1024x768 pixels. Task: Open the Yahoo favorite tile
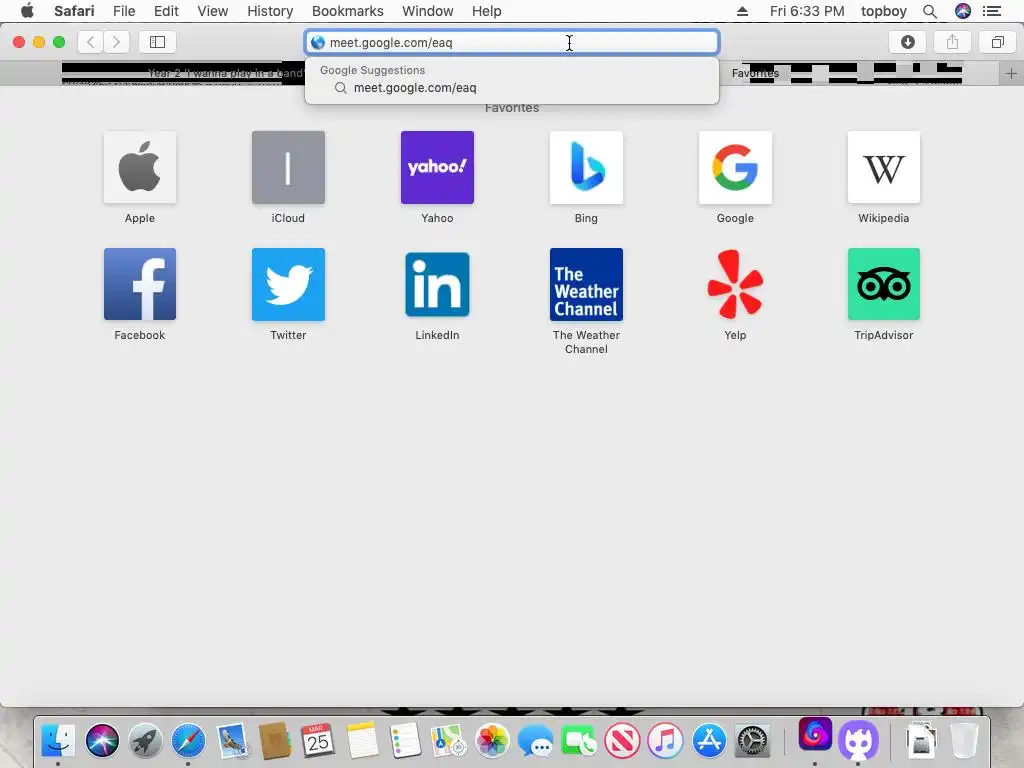coord(437,168)
